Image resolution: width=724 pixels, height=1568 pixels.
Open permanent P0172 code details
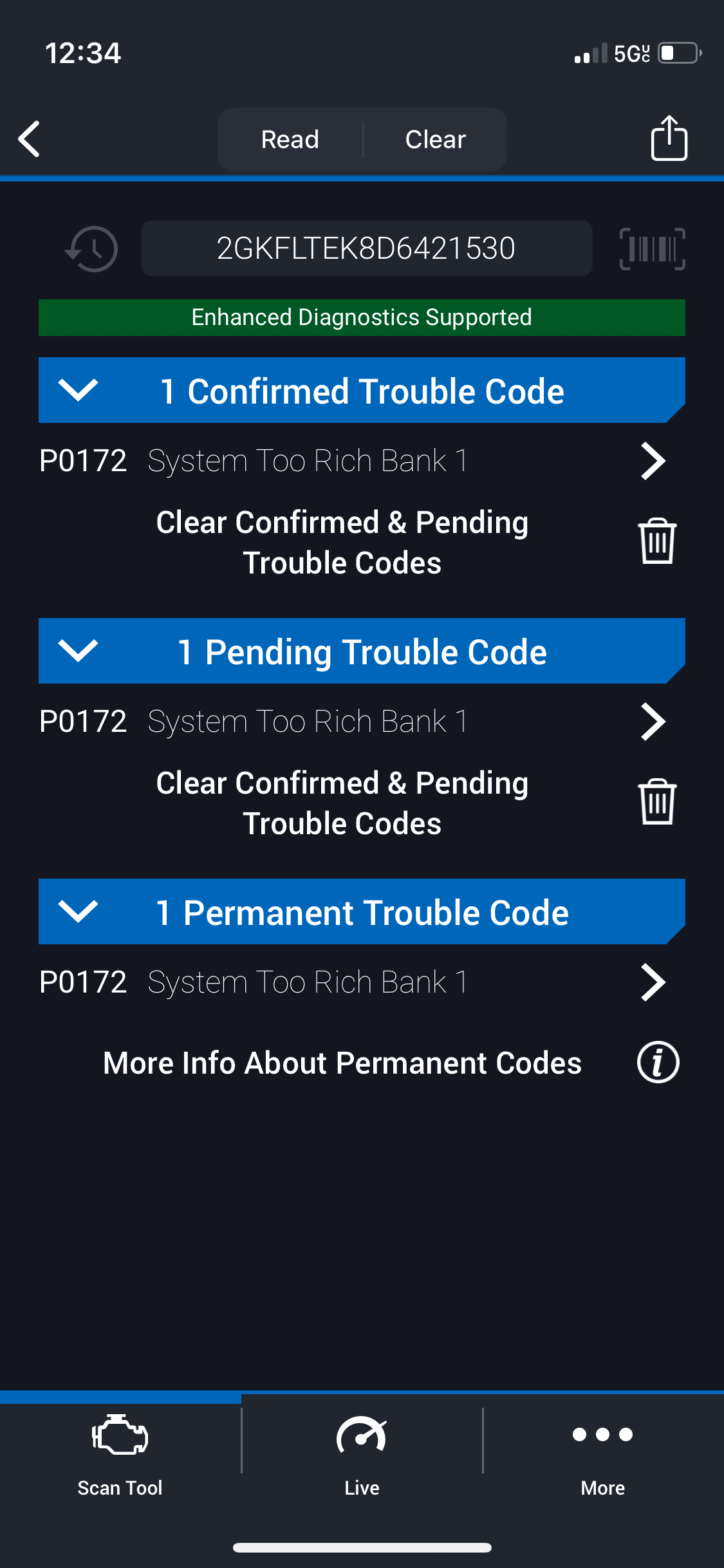653,982
